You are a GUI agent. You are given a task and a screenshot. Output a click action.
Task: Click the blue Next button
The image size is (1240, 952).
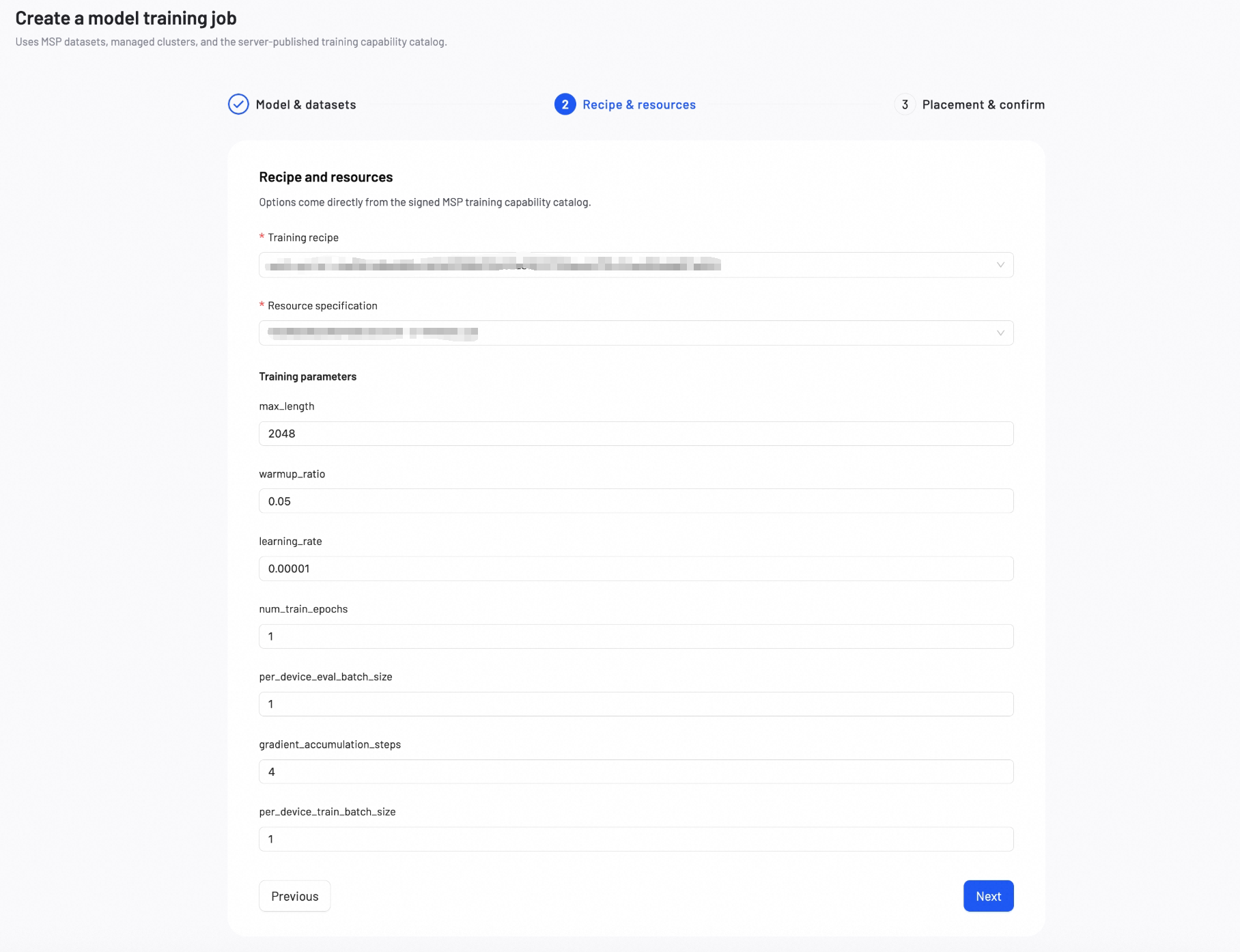click(988, 896)
